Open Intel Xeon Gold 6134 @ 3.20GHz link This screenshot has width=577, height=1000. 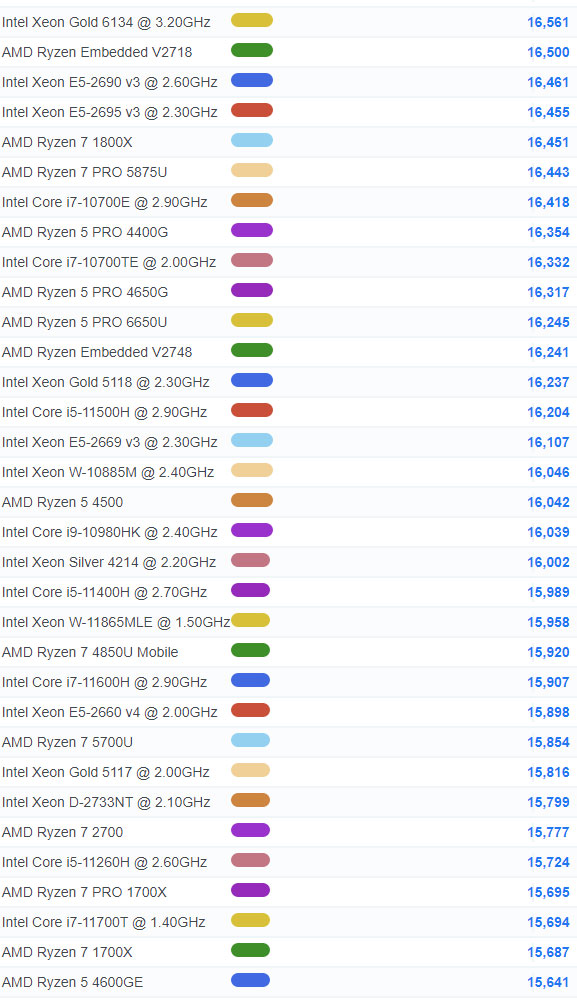106,22
